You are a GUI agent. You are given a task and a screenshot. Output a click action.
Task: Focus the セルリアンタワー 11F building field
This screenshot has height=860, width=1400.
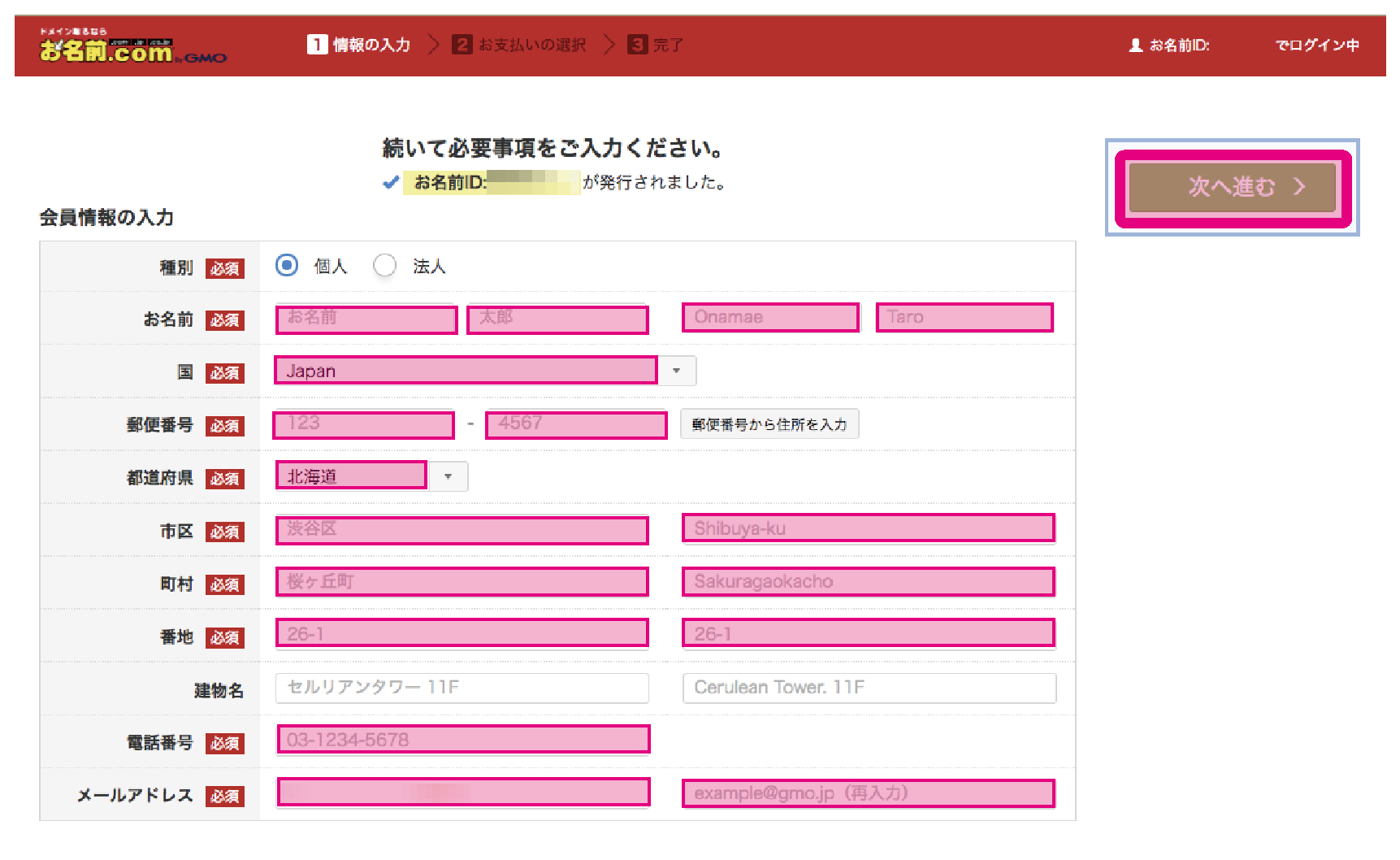tap(462, 688)
